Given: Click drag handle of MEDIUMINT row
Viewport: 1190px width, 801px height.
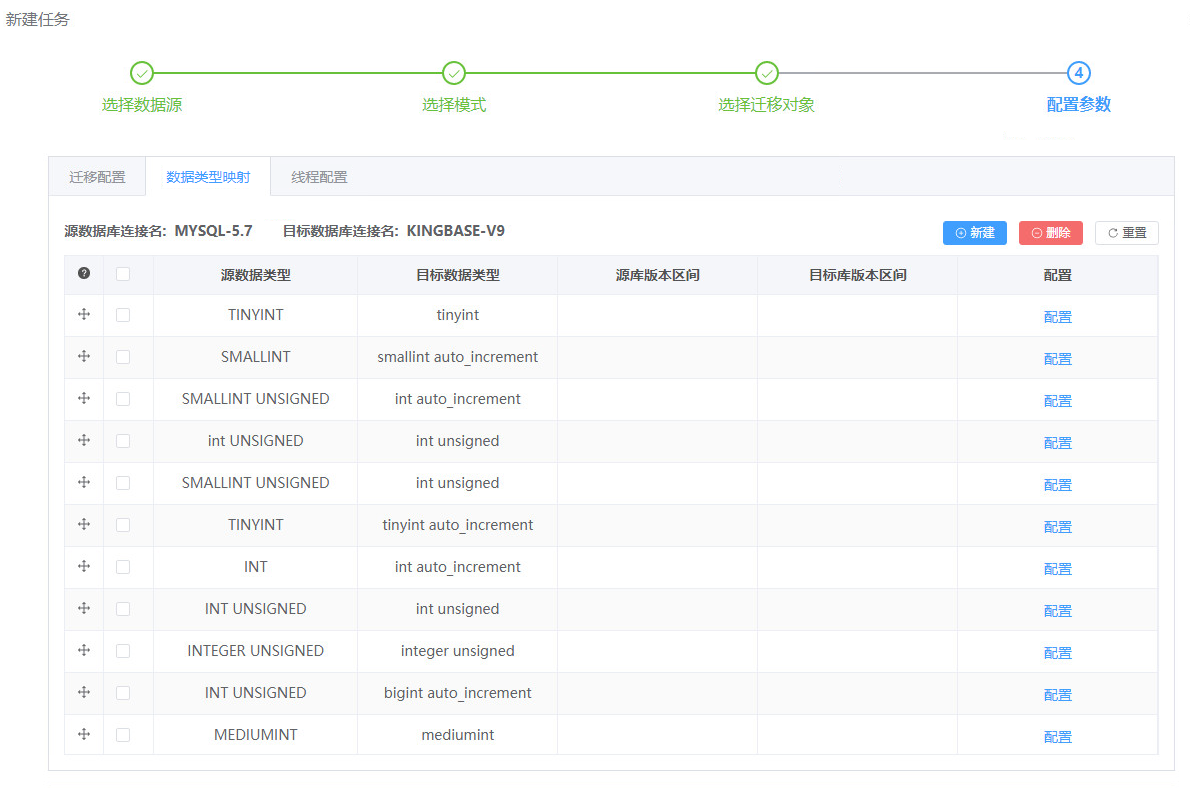Looking at the screenshot, I should point(84,734).
